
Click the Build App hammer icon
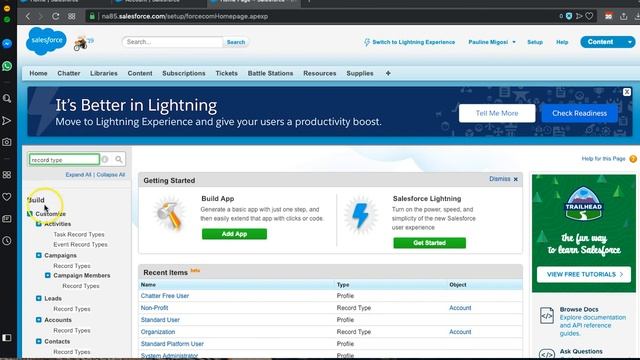[x=169, y=213]
